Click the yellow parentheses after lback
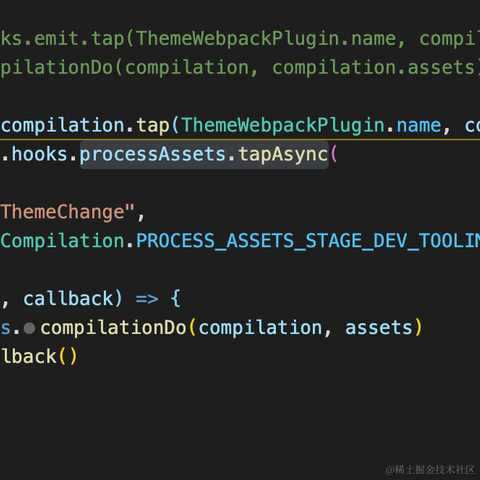The width and height of the screenshot is (480, 480). [68, 357]
